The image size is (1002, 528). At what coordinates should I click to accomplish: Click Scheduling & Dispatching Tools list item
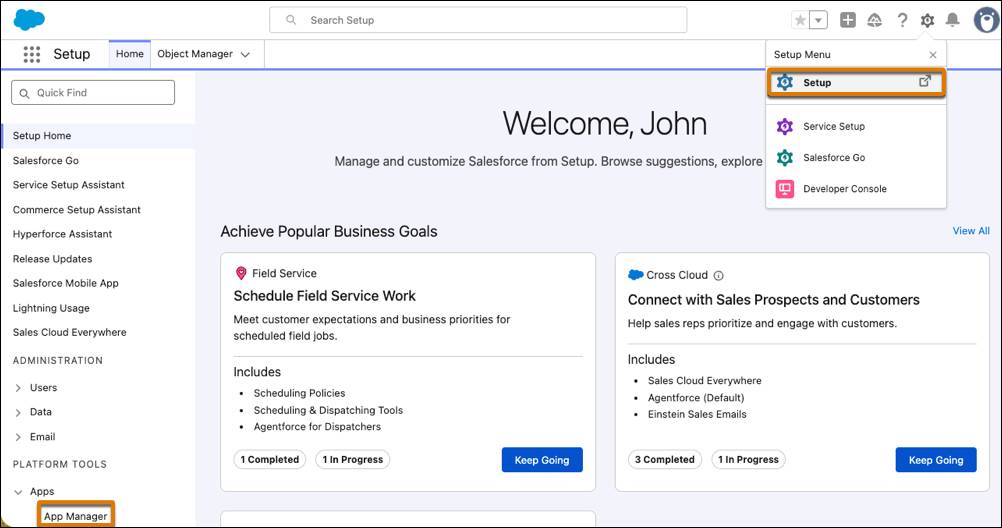tap(328, 410)
